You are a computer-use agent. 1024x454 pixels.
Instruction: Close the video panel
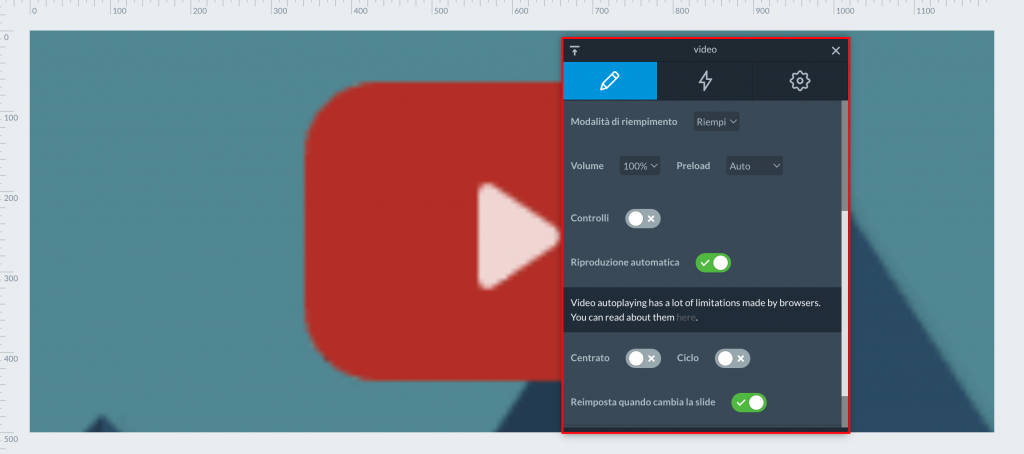[835, 51]
